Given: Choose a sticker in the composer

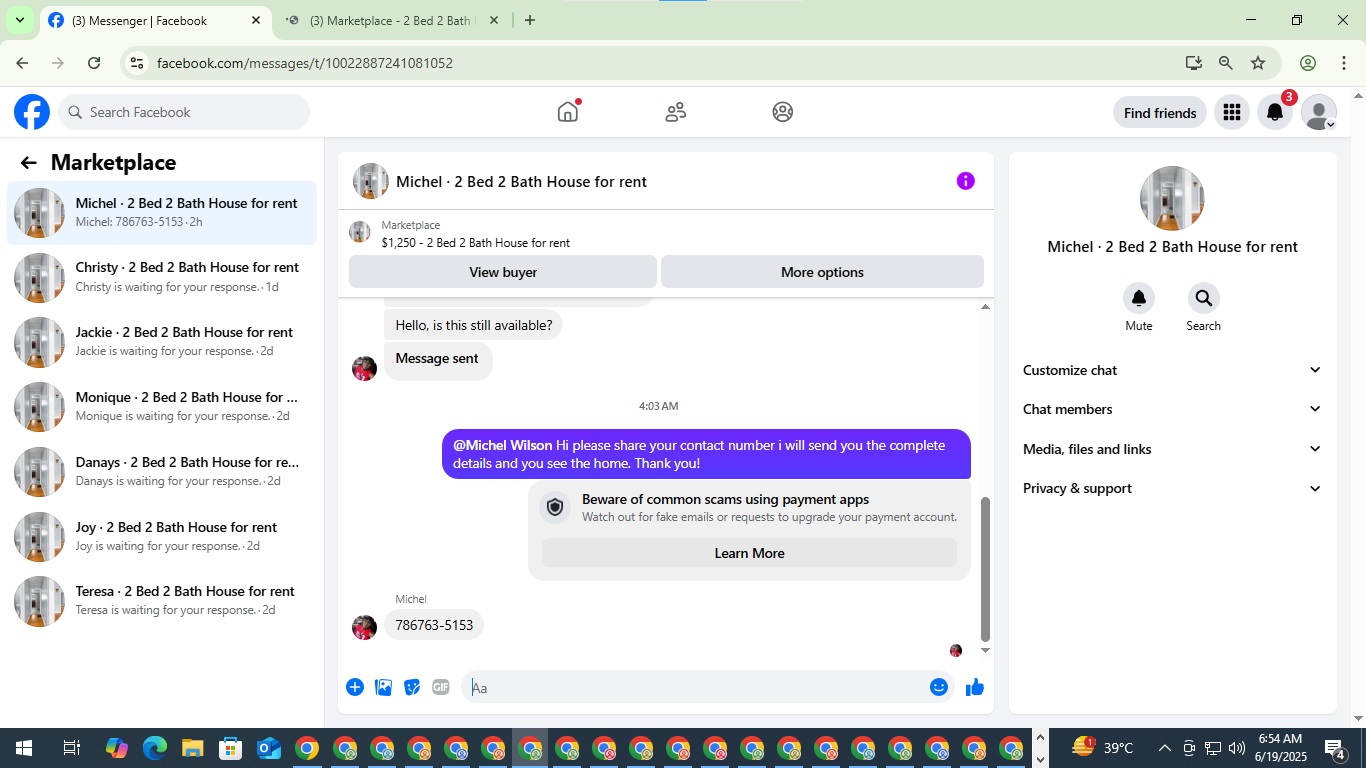Looking at the screenshot, I should click(412, 687).
